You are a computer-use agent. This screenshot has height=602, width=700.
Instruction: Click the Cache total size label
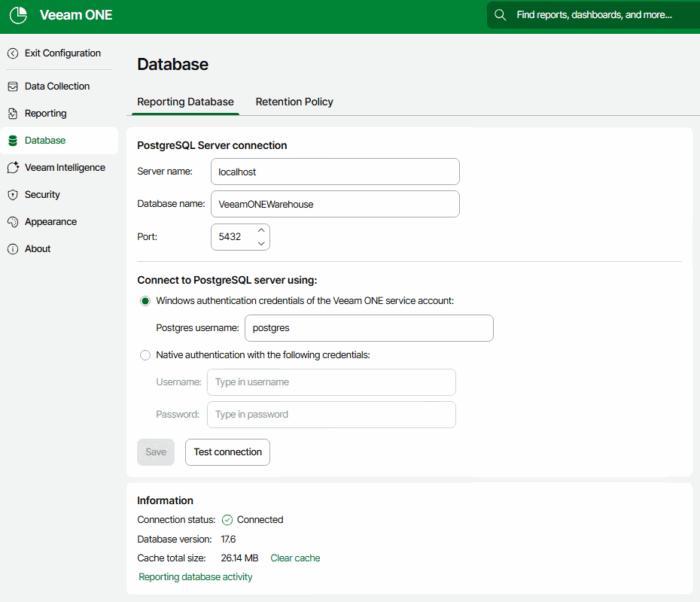click(x=171, y=558)
